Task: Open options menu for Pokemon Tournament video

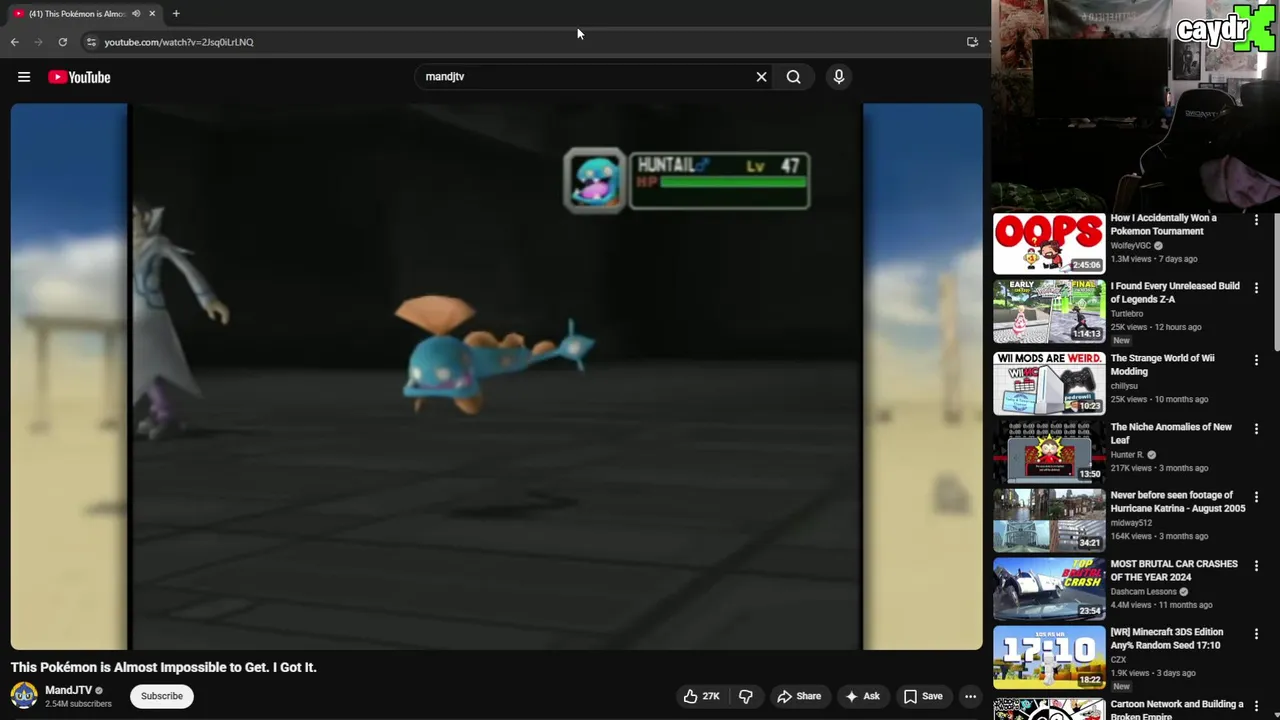Action: click(1256, 220)
